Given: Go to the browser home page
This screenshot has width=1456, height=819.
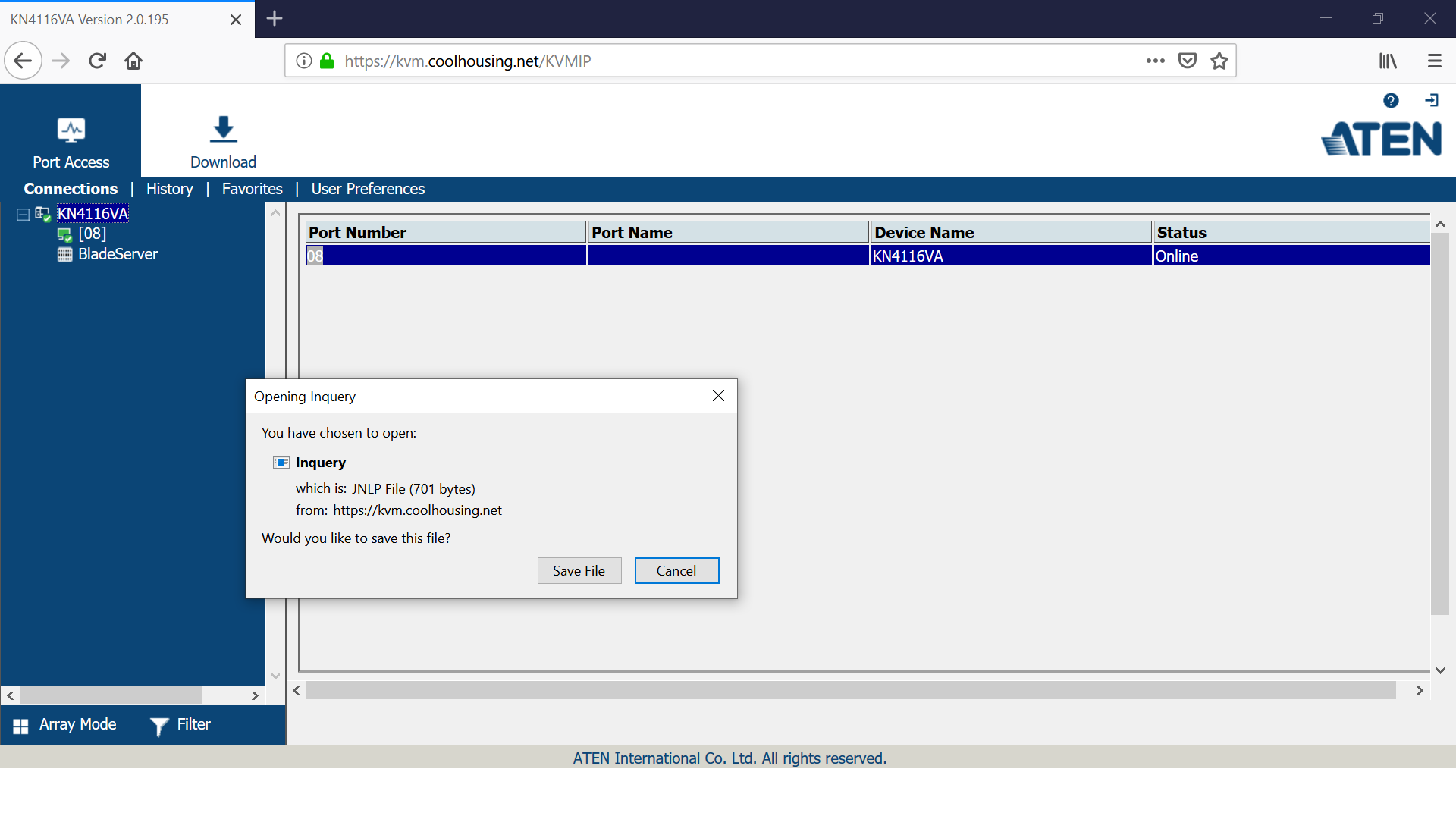Looking at the screenshot, I should pyautogui.click(x=133, y=61).
